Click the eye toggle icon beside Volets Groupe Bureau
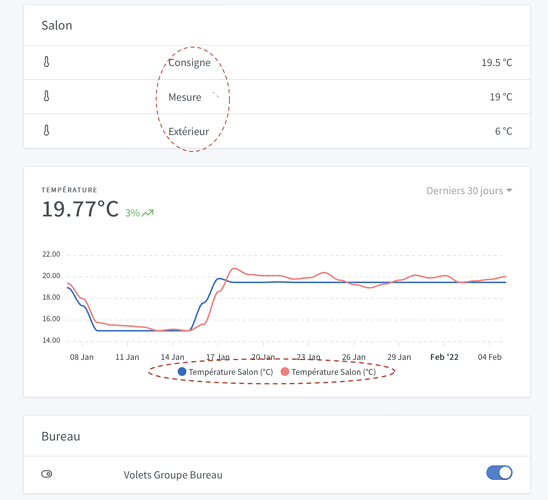 46,474
